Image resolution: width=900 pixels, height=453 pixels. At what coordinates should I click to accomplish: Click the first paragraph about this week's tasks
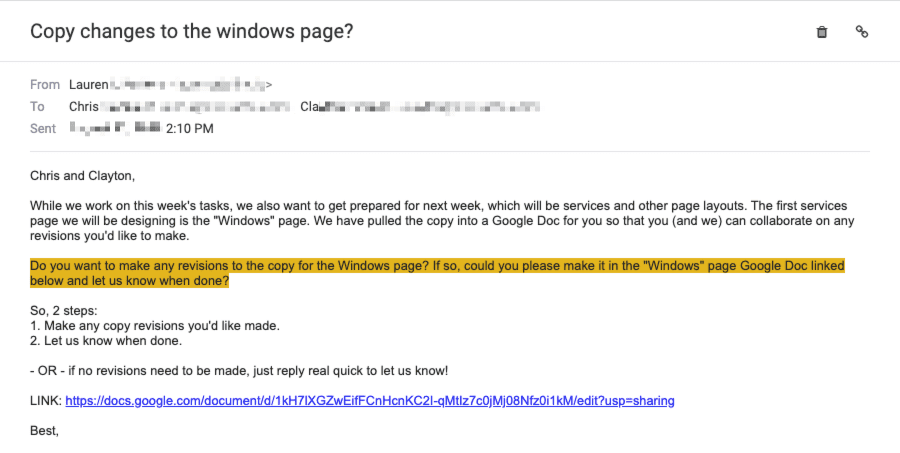pos(442,220)
